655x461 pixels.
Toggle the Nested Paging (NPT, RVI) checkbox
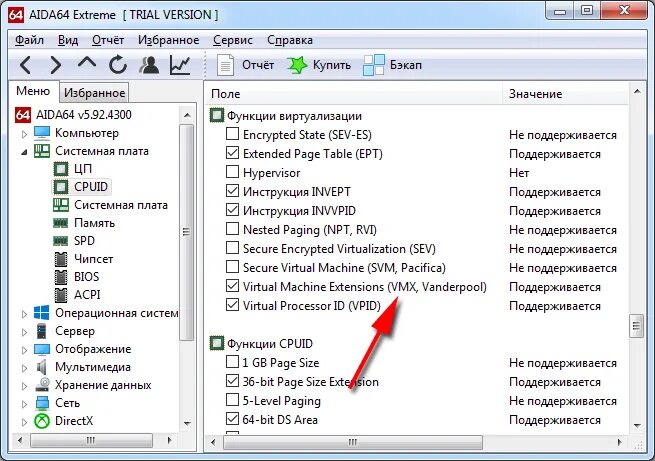pos(232,229)
